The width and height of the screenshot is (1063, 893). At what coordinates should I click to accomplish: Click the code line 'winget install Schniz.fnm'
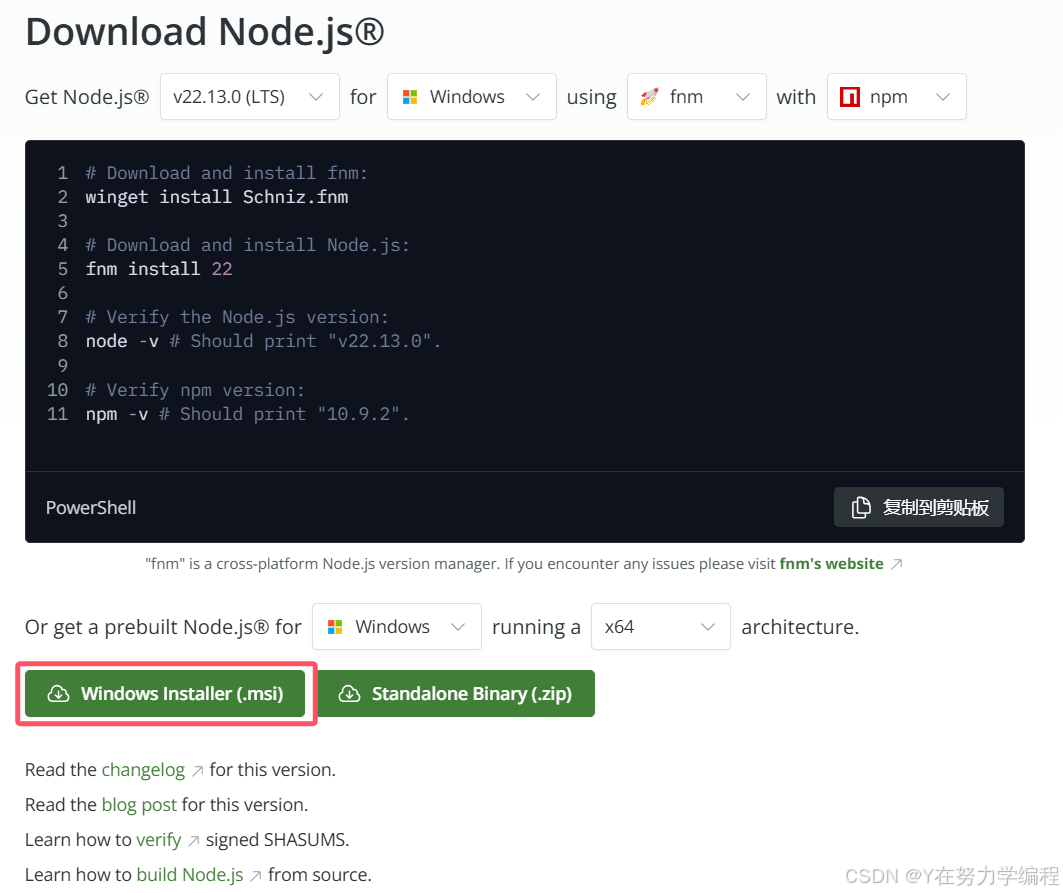pos(217,197)
